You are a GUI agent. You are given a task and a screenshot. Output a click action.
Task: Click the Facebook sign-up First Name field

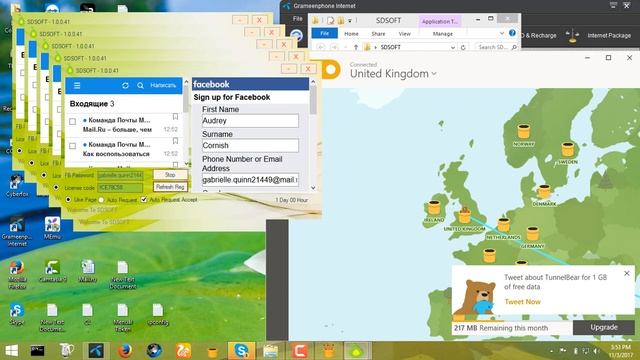coord(250,121)
